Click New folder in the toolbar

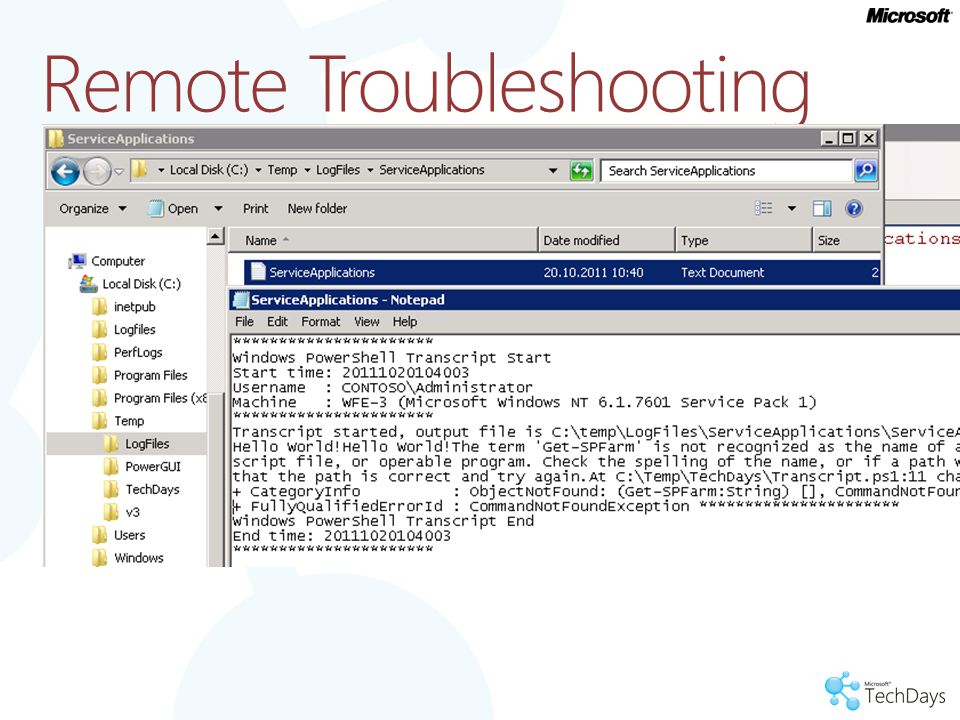click(x=317, y=209)
